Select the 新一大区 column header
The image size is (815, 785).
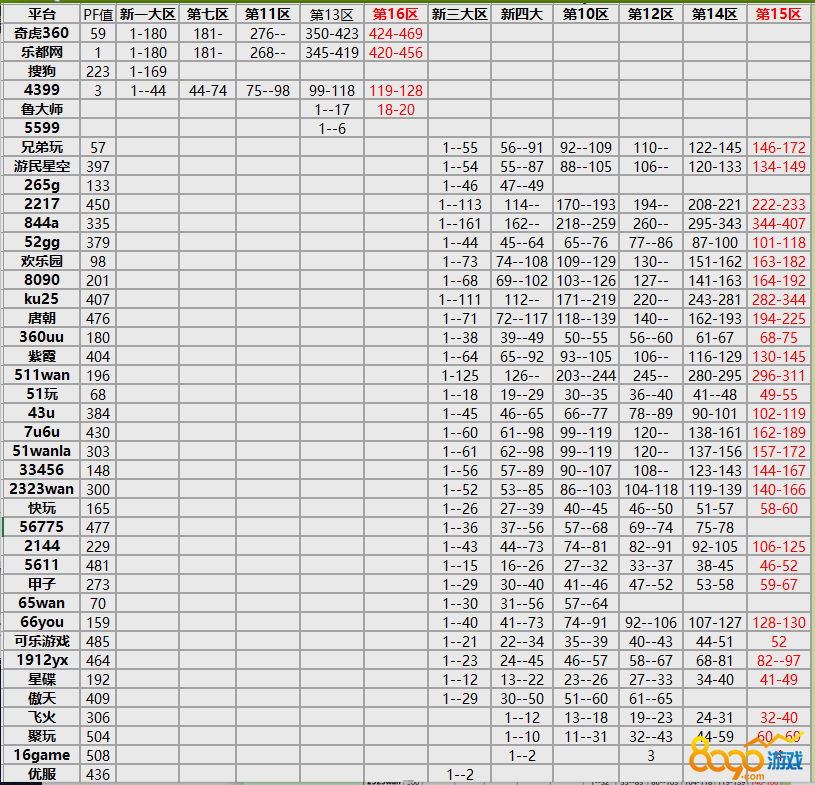tap(149, 14)
